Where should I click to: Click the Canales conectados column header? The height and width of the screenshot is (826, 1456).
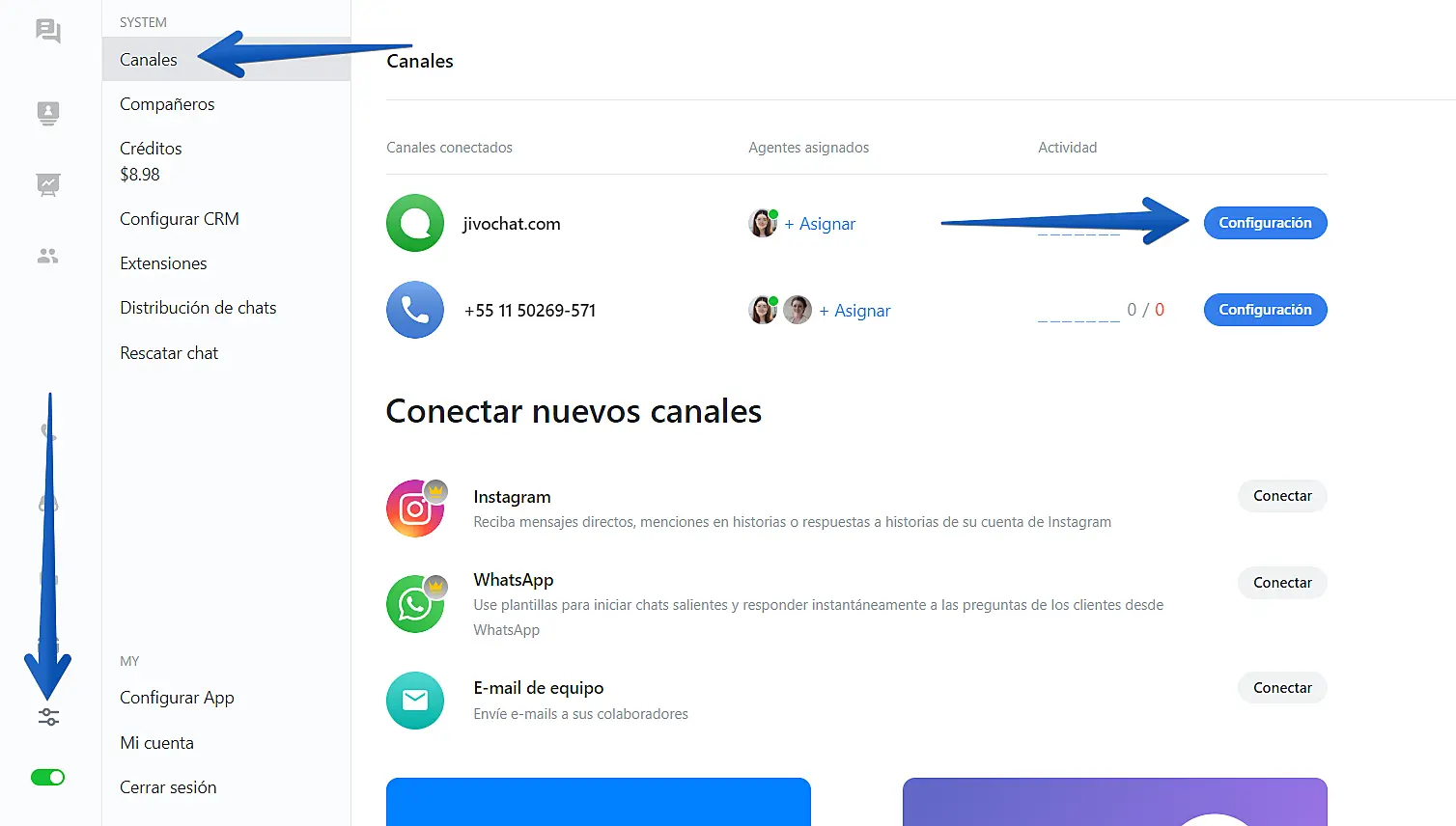click(x=449, y=148)
